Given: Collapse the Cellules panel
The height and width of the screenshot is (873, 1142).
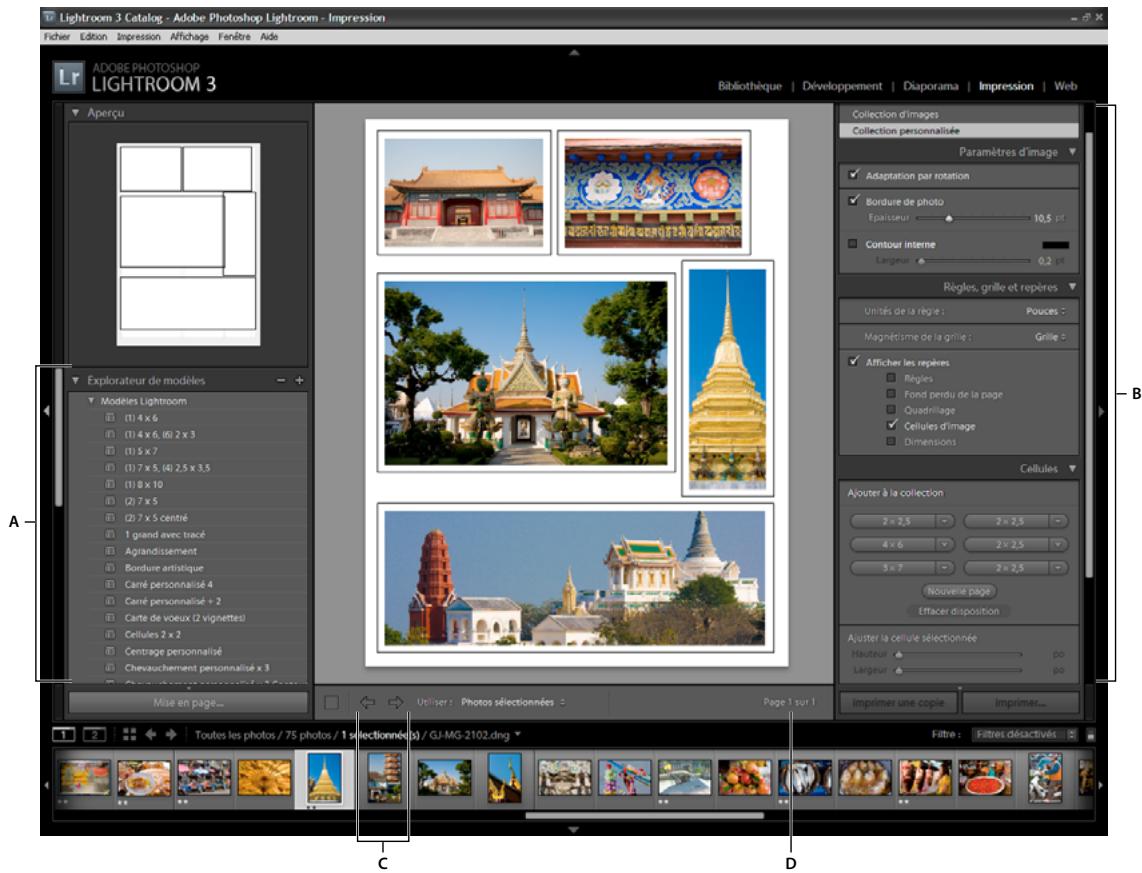Looking at the screenshot, I should [1072, 468].
